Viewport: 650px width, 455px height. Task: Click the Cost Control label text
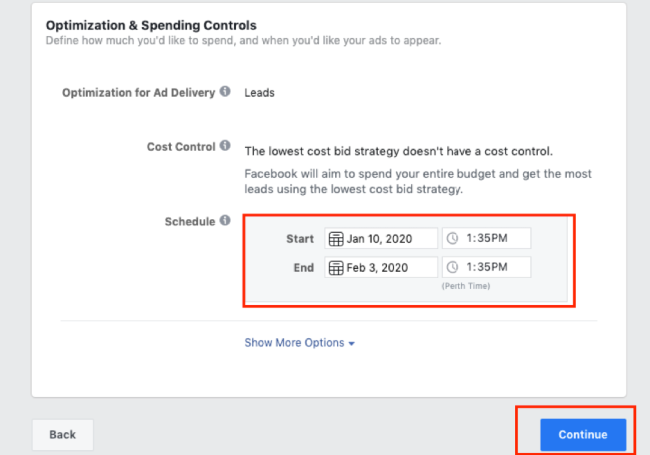click(x=181, y=147)
